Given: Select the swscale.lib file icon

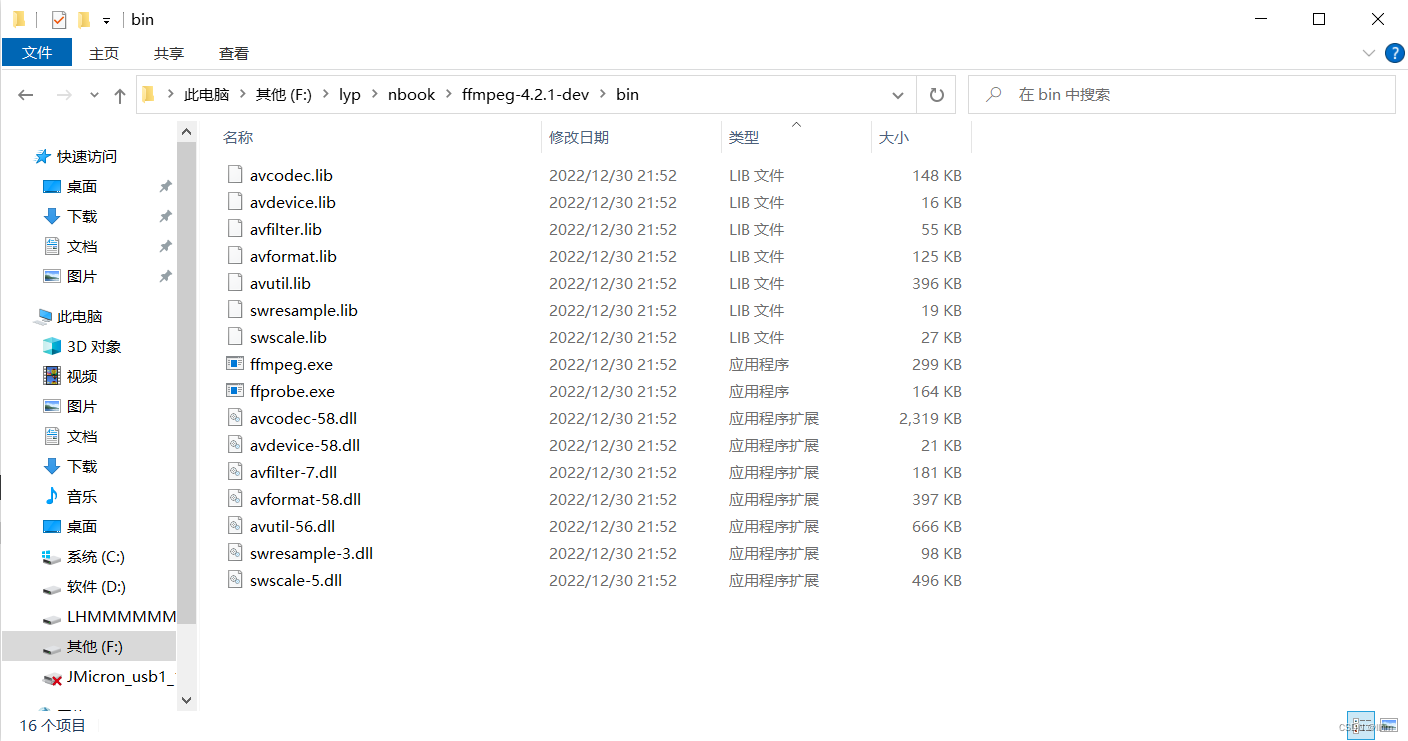Looking at the screenshot, I should point(235,337).
